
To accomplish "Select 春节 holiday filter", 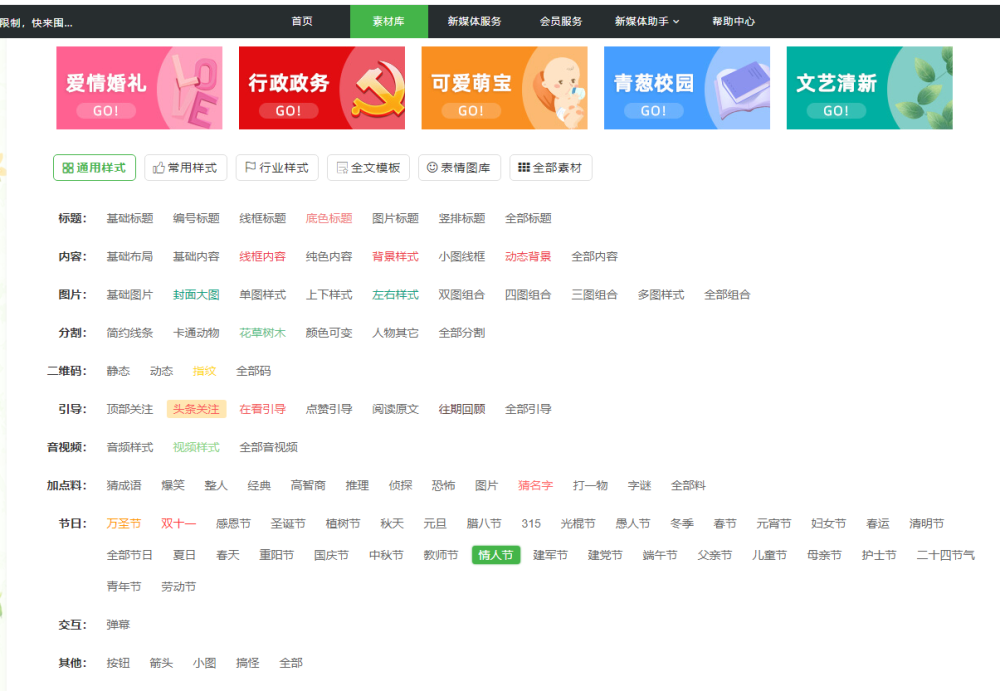I will click(x=724, y=524).
